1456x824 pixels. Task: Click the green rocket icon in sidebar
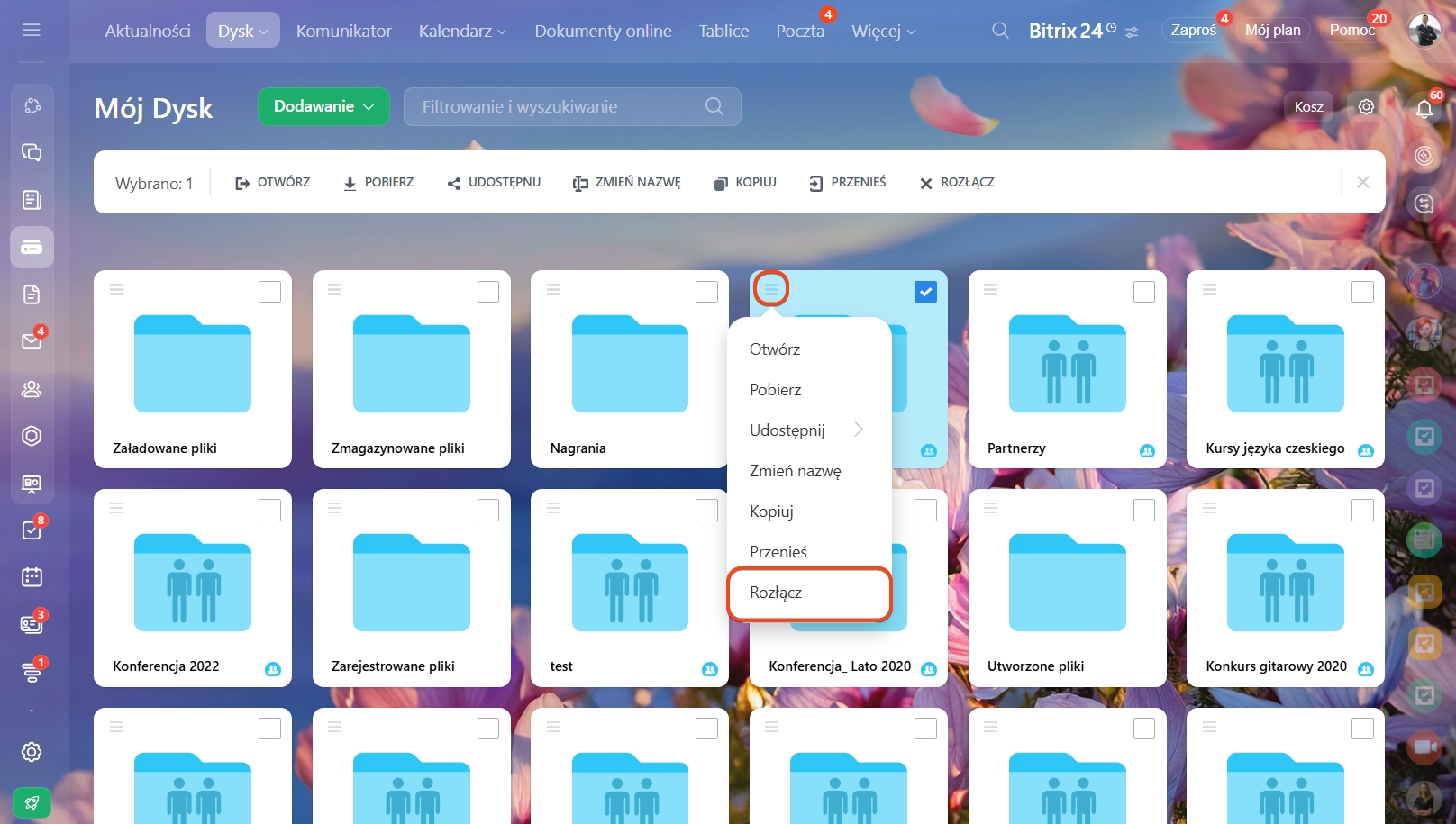32,802
